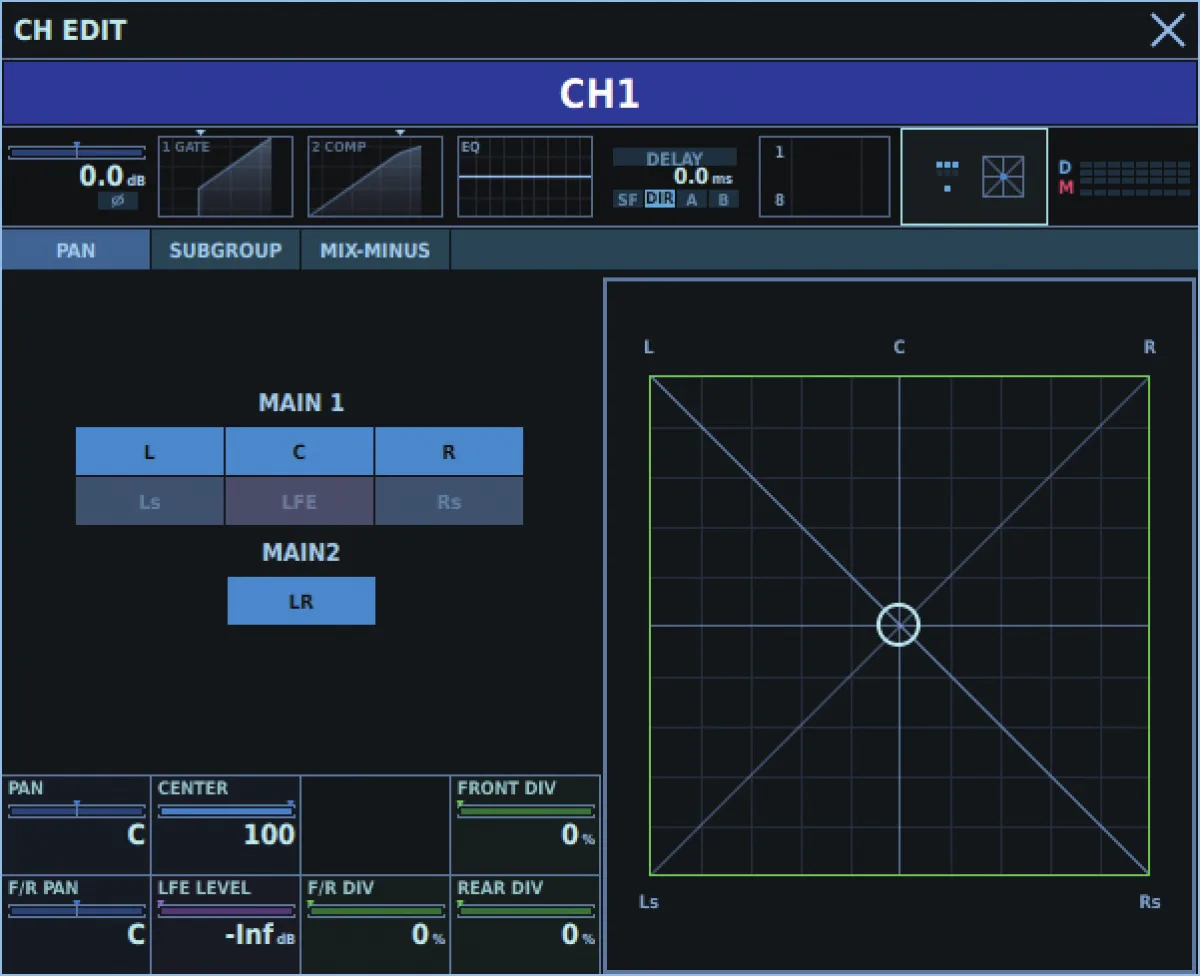The image size is (1200, 976).
Task: Enable the Rs surround assignment
Action: [x=449, y=501]
